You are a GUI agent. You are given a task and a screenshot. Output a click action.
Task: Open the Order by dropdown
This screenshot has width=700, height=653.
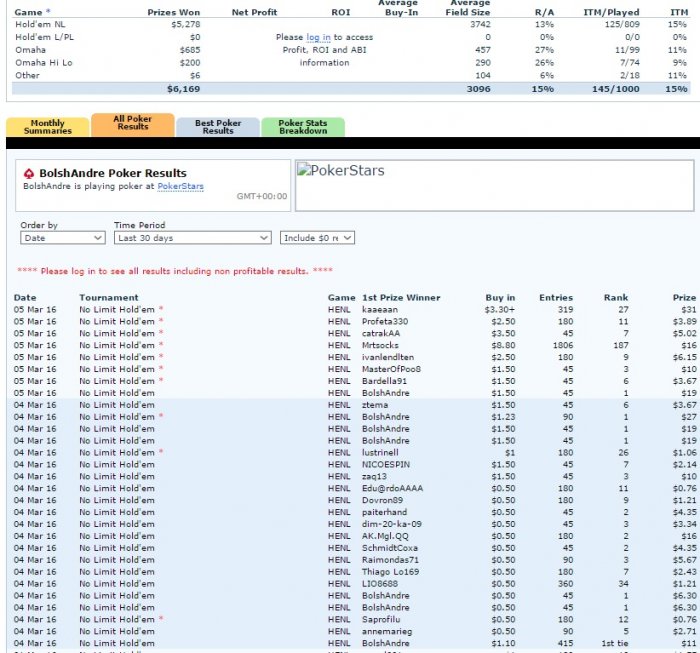coord(62,238)
